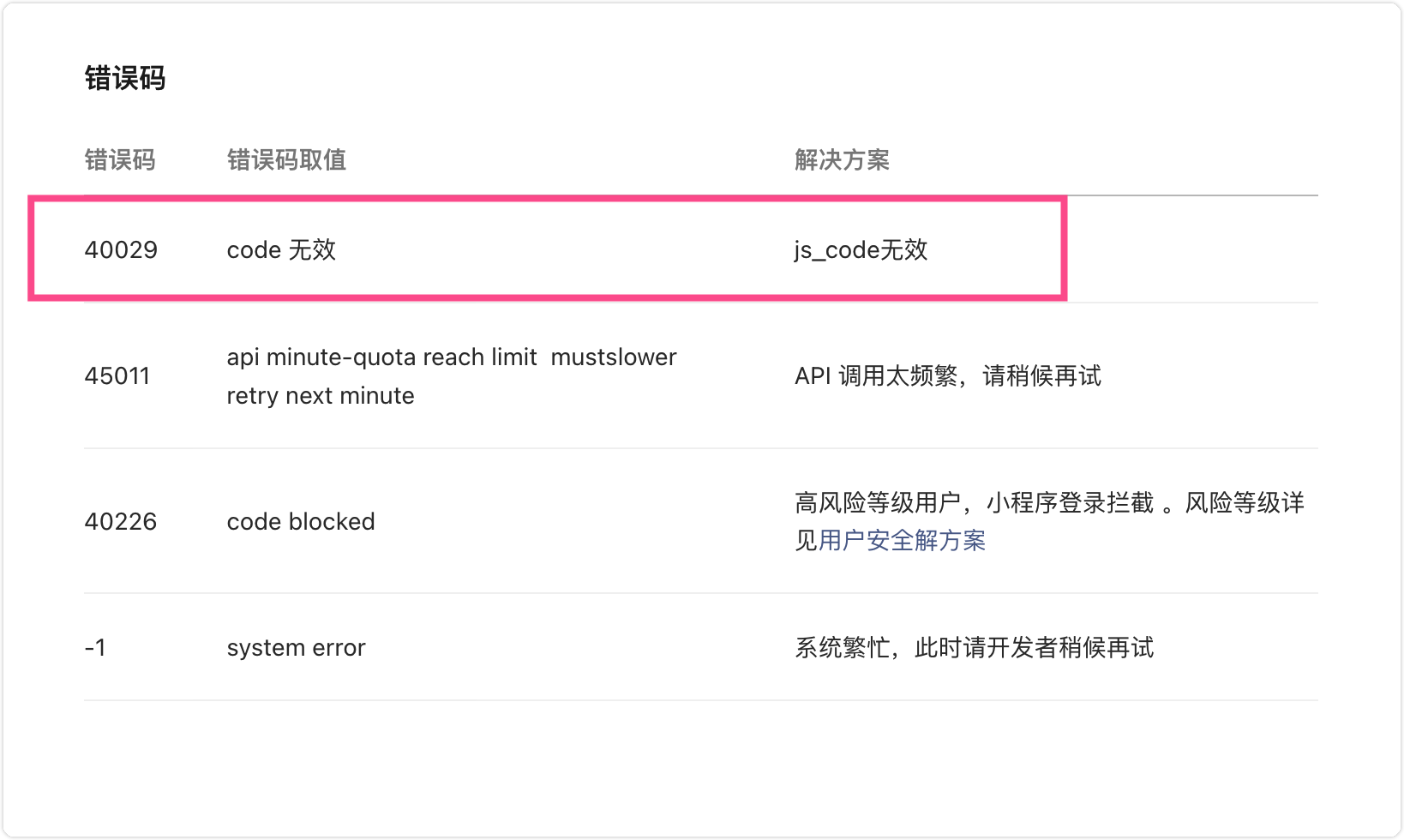Viewport: 1404px width, 840px height.
Task: Click the '小程序登录拦截' text
Action: coord(1070,503)
